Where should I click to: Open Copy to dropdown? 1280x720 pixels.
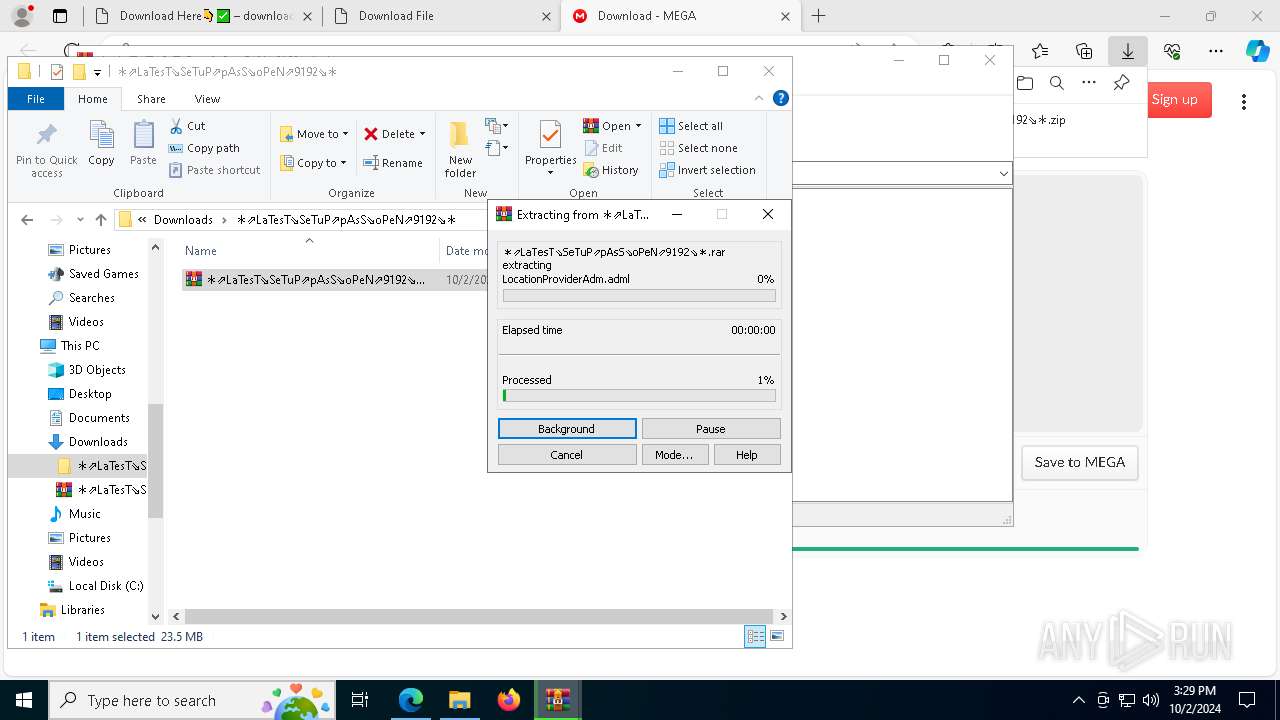pyautogui.click(x=314, y=163)
